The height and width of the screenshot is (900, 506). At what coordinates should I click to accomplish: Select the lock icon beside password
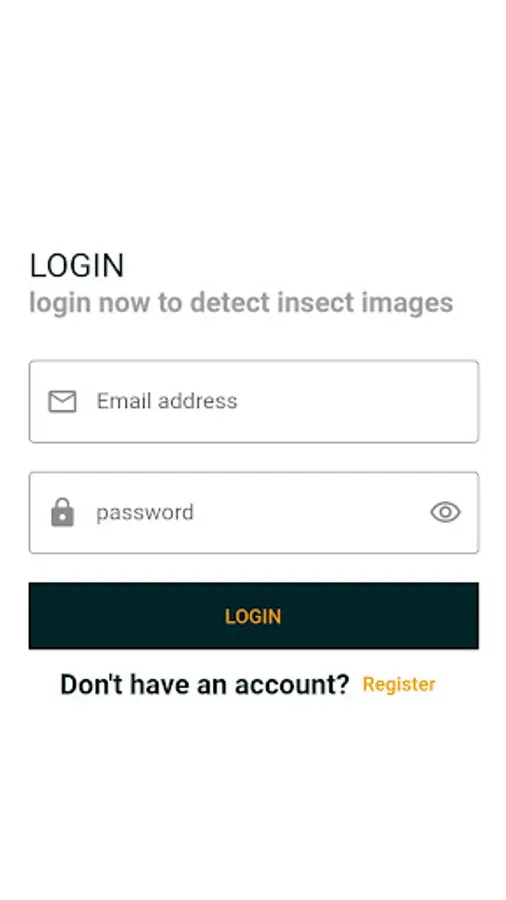(62, 512)
